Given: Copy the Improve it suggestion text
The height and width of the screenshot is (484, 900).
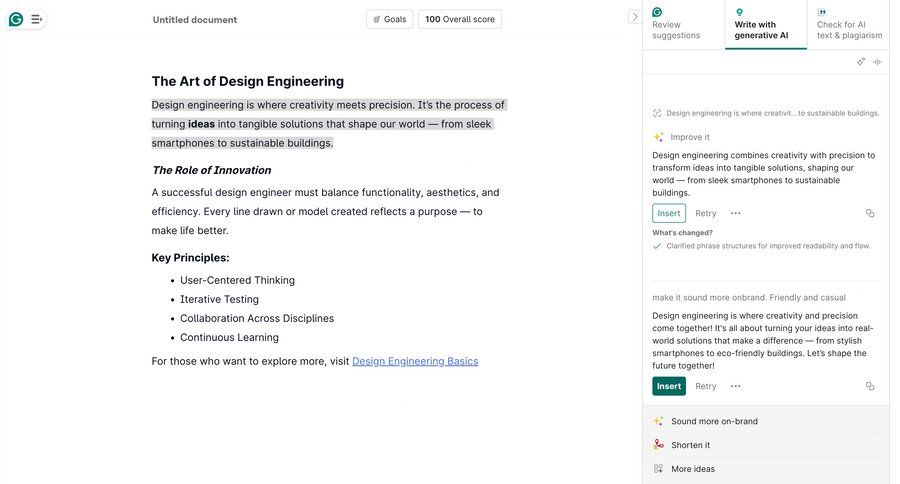Looking at the screenshot, I should pos(870,213).
